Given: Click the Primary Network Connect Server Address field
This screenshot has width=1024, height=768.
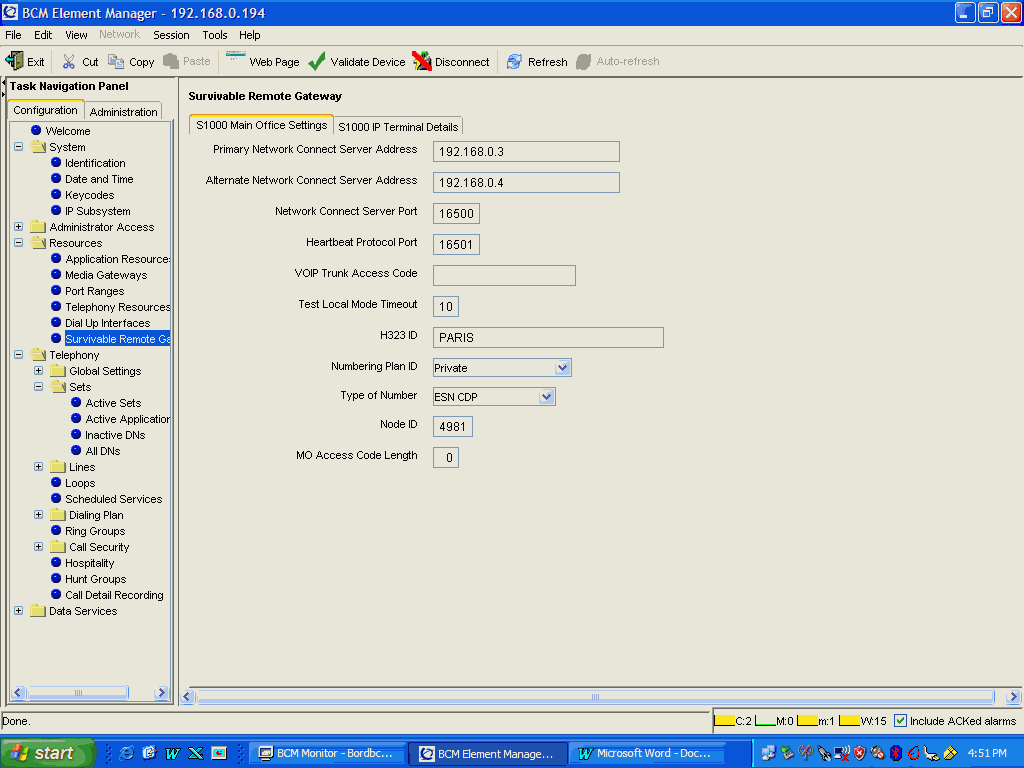Looking at the screenshot, I should [x=526, y=152].
